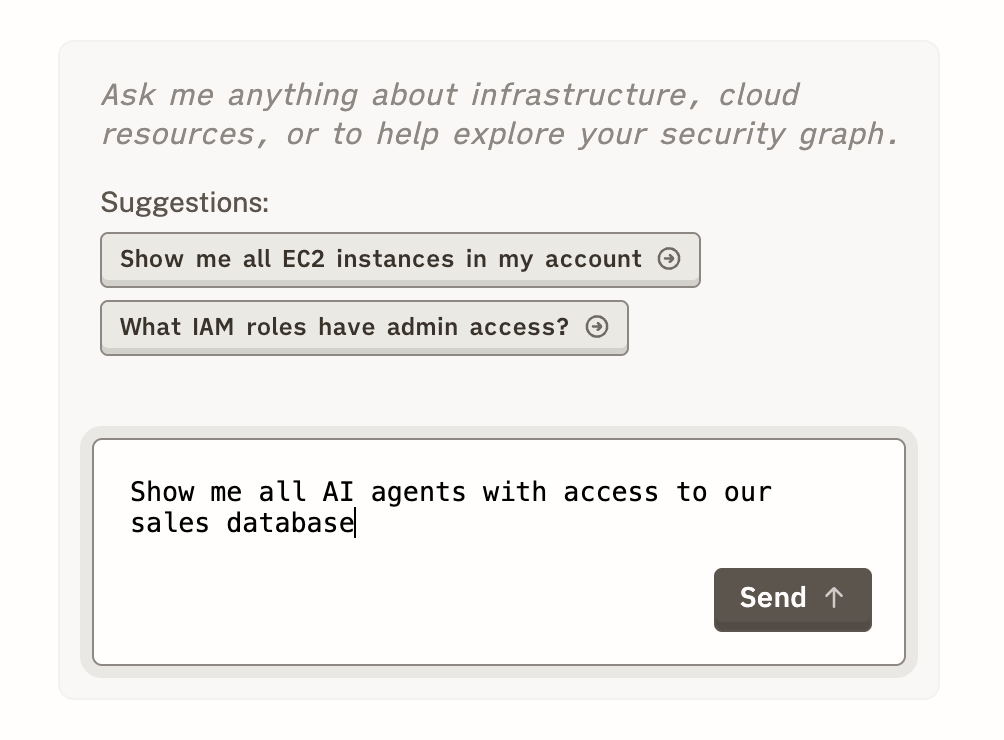Place cursor on "AI" in the typed query
Screen dimensions: 1004x740
[338, 492]
